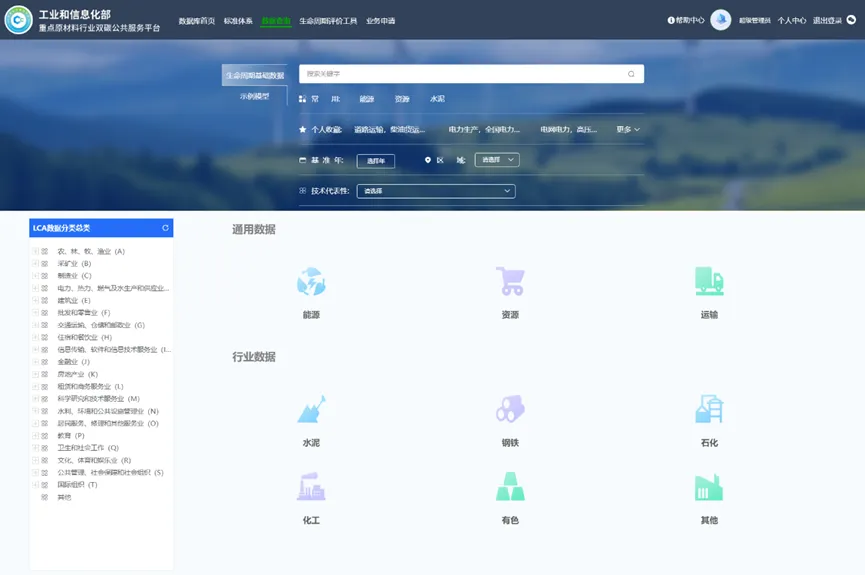This screenshot has width=865, height=575.
Task: Open the 区域 region dropdown
Action: point(497,160)
